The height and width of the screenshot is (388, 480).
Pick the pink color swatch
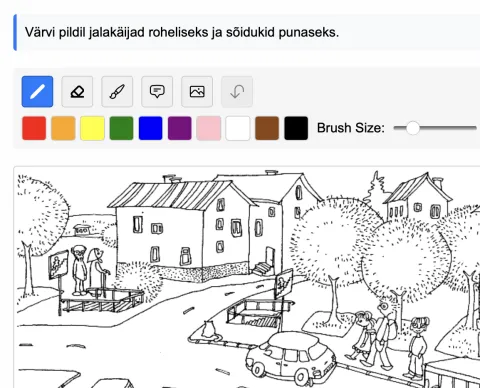[x=209, y=128]
